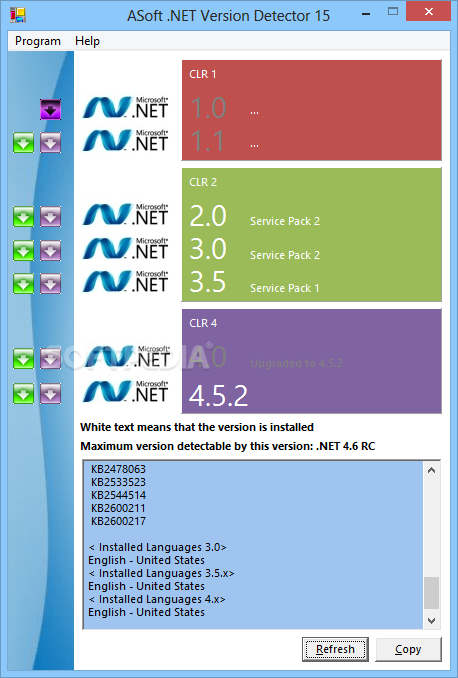Click the purple download icon for .NET 4.0
Image resolution: width=458 pixels, height=678 pixels.
click(x=51, y=358)
